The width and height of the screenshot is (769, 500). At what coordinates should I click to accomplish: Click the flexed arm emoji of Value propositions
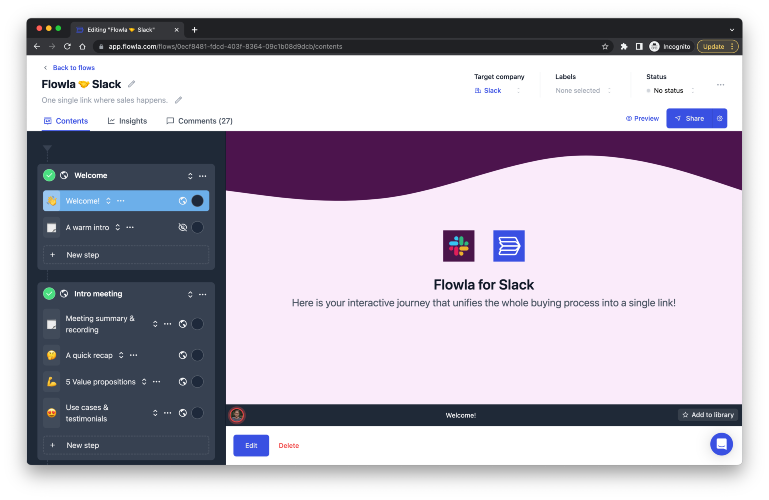tap(51, 382)
